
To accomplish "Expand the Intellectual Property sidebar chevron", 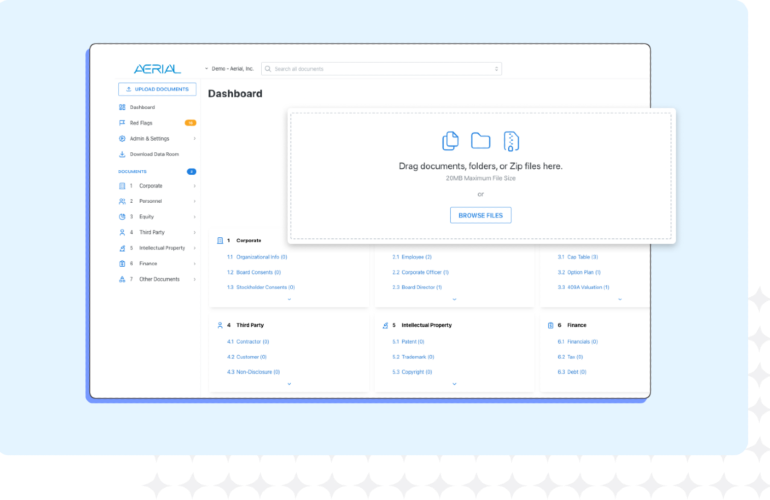I will pos(194,248).
